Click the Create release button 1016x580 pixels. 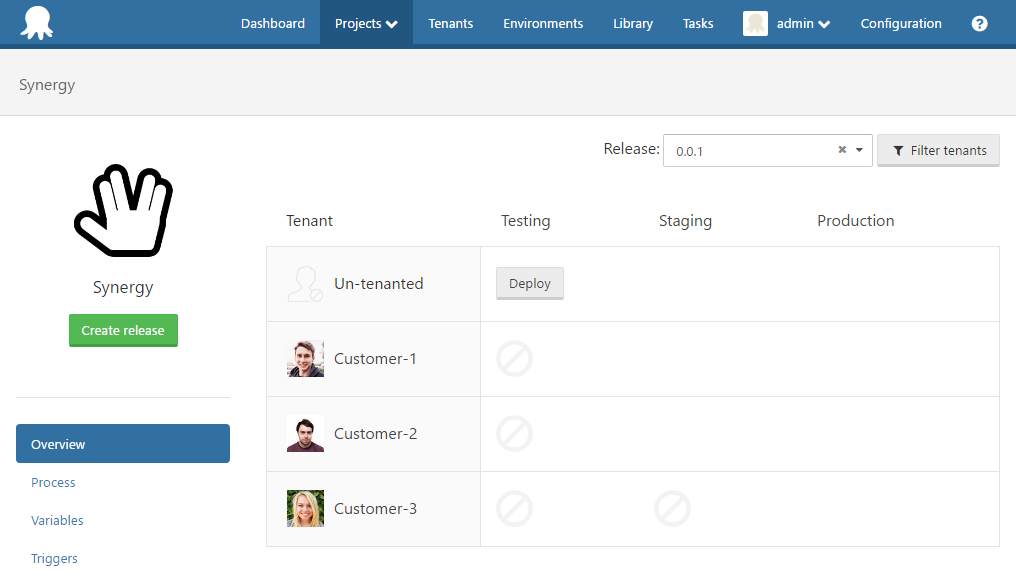pyautogui.click(x=123, y=330)
